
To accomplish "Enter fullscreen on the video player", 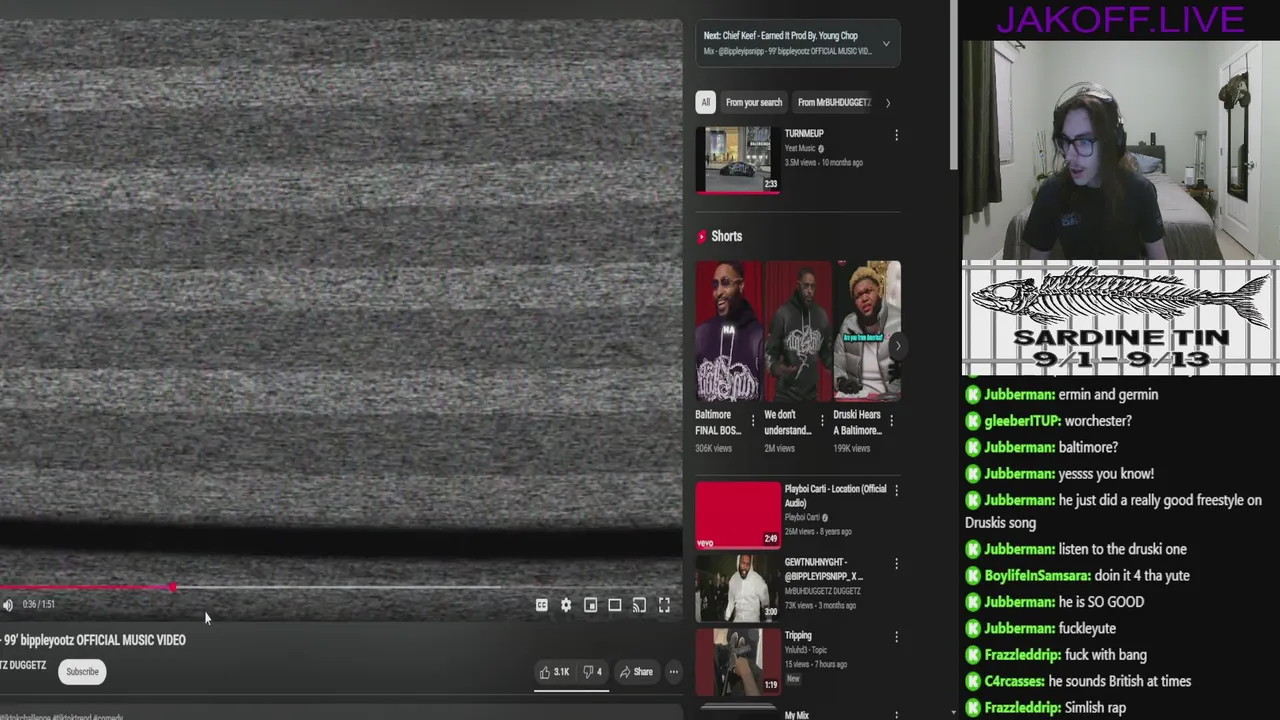I will (664, 605).
